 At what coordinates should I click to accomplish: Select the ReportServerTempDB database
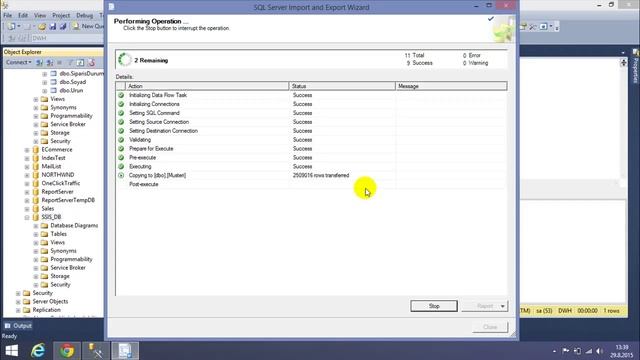coord(68,200)
